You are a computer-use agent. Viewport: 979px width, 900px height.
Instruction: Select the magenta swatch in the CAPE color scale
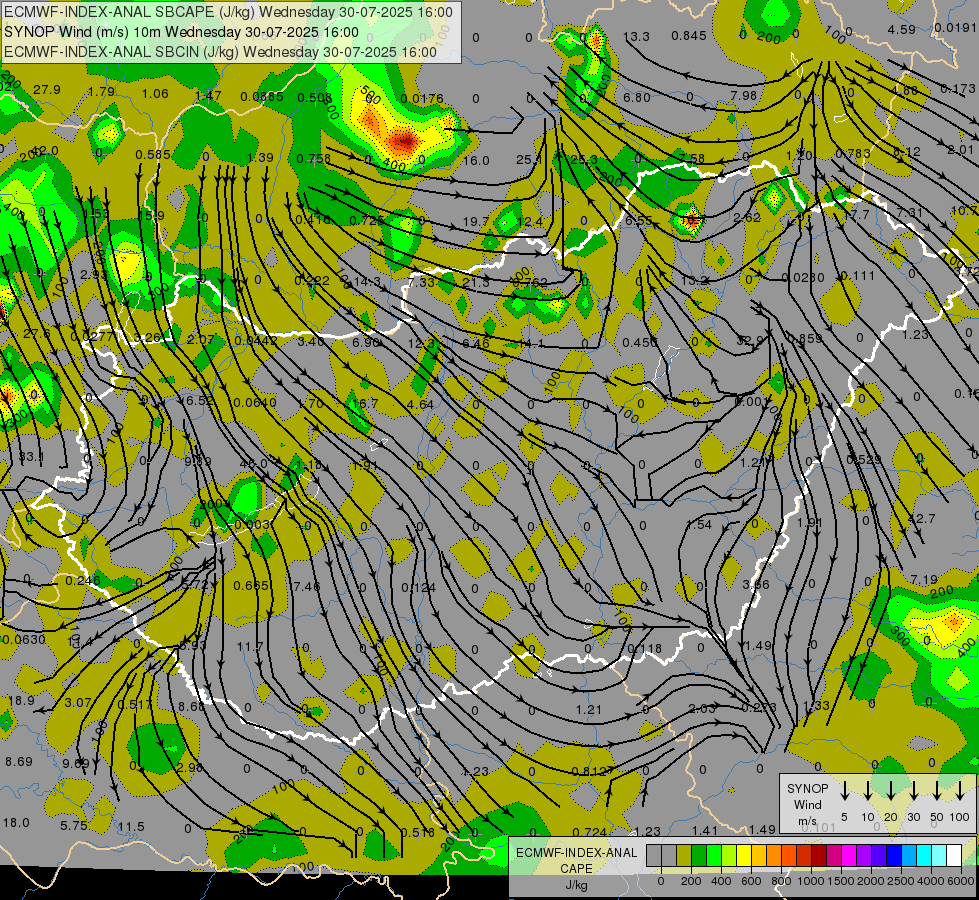tap(849, 856)
